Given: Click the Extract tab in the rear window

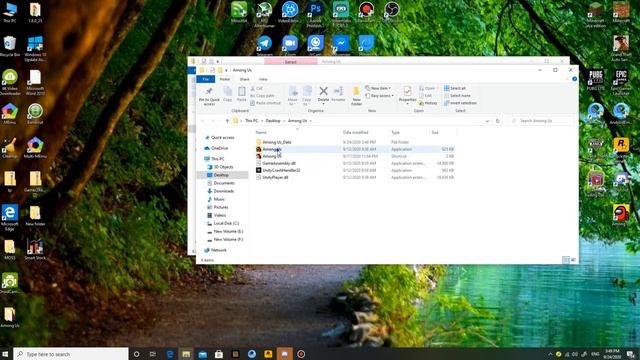Looking at the screenshot, I should [291, 62].
